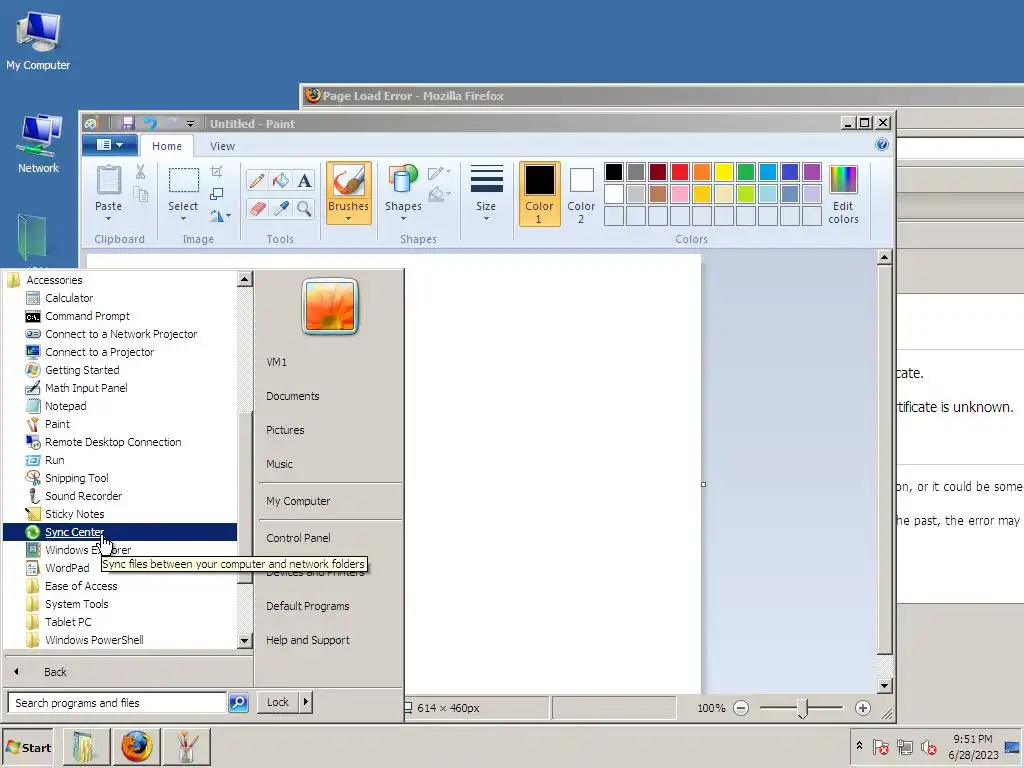Open the shape Outline dropdown

tap(440, 173)
